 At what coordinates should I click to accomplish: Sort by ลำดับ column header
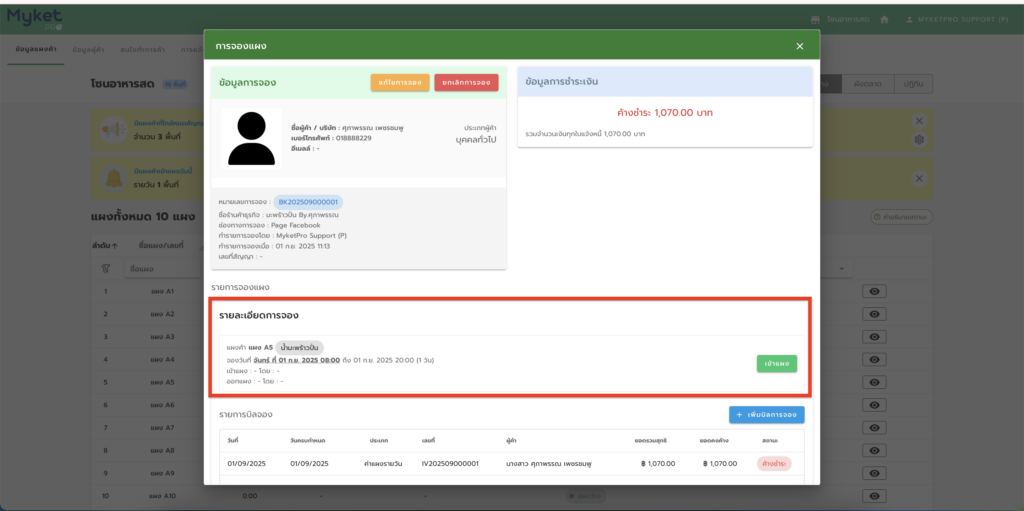tap(104, 246)
